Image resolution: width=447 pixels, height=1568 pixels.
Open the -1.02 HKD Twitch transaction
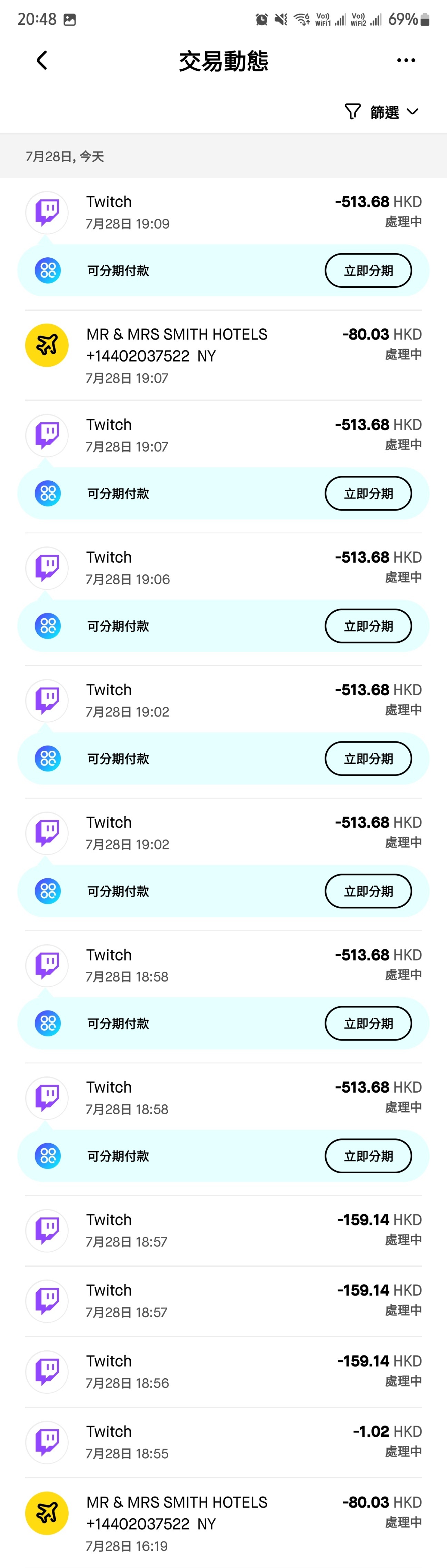tap(223, 1442)
